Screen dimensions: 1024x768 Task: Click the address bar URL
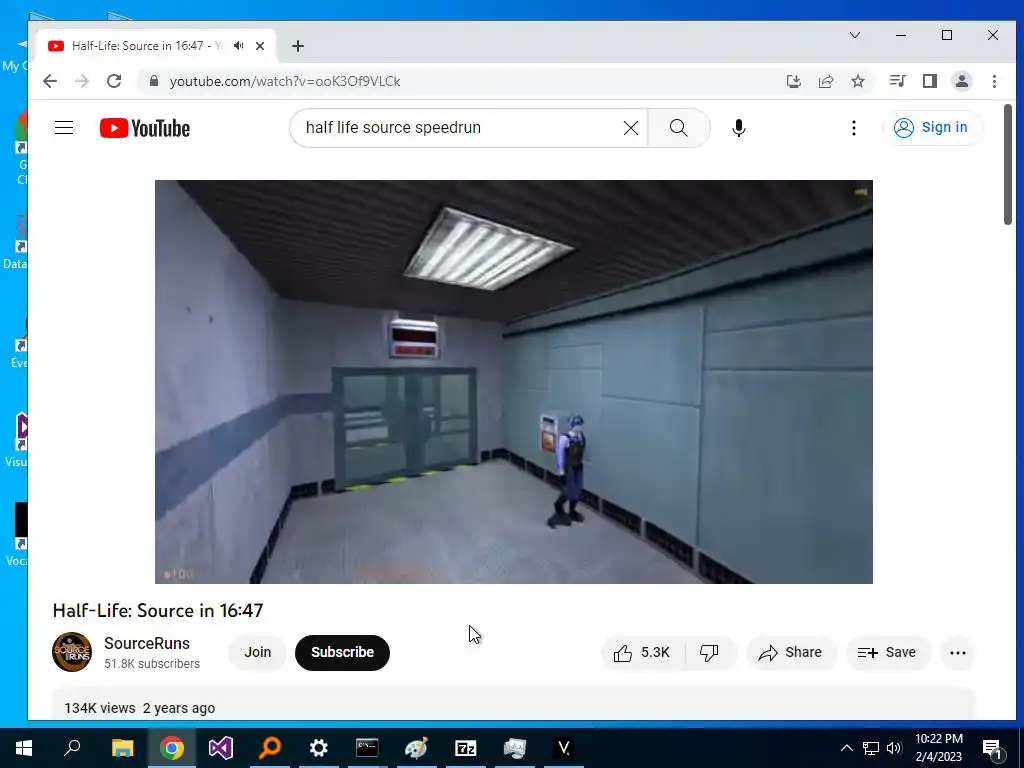point(285,81)
